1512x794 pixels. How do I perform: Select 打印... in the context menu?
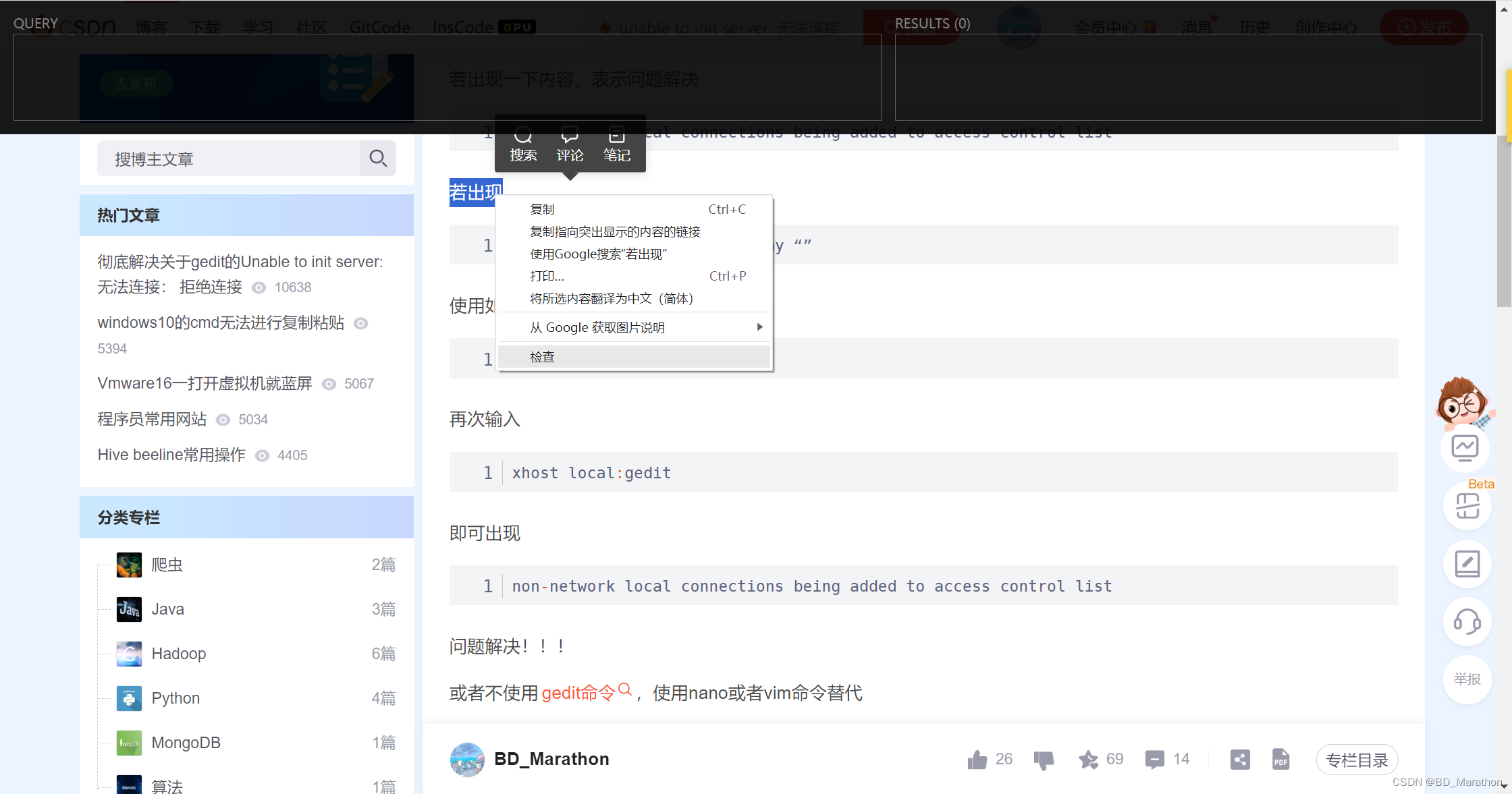click(x=634, y=277)
